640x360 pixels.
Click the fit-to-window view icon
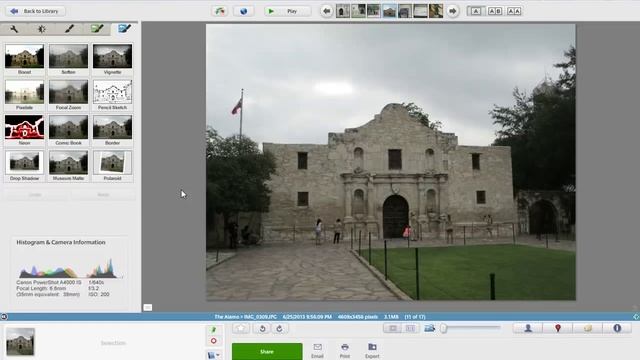point(393,328)
